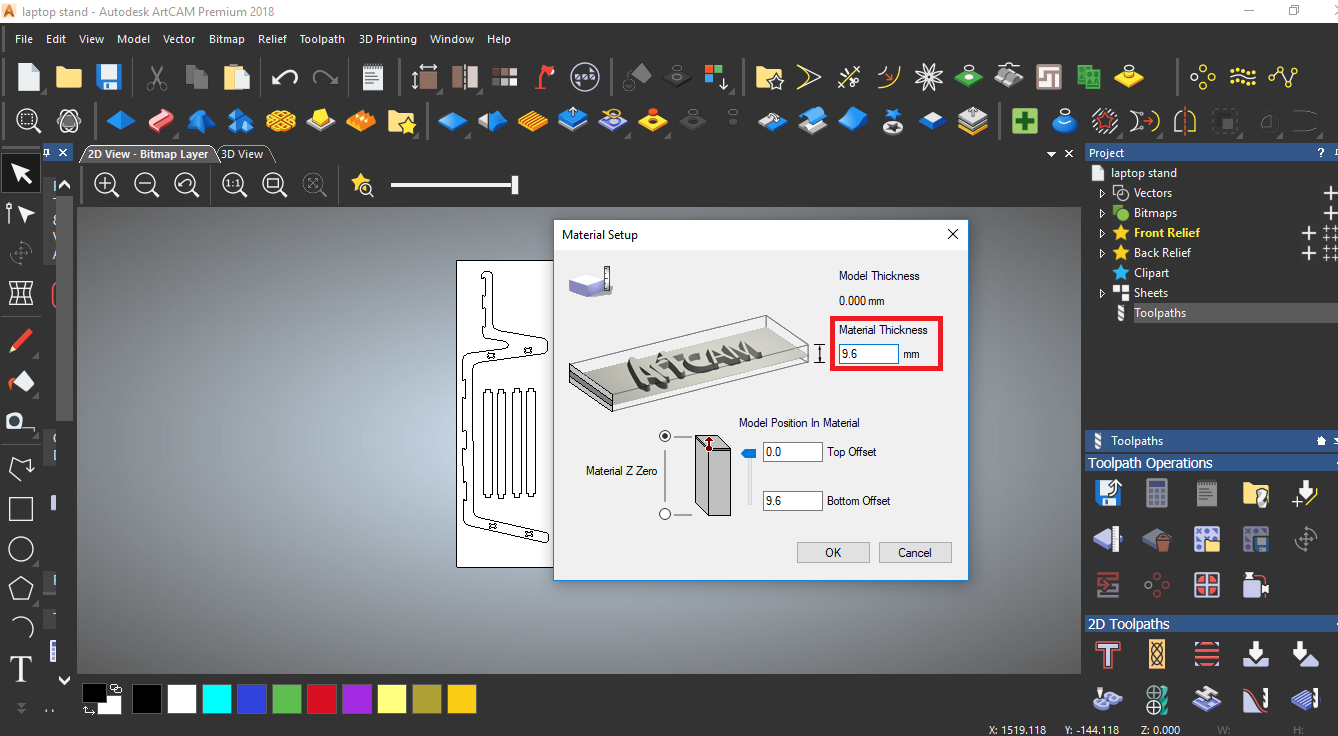Viewport: 1338px width, 736px height.
Task: Open the Notes icon in the toolbar
Action: 373,77
